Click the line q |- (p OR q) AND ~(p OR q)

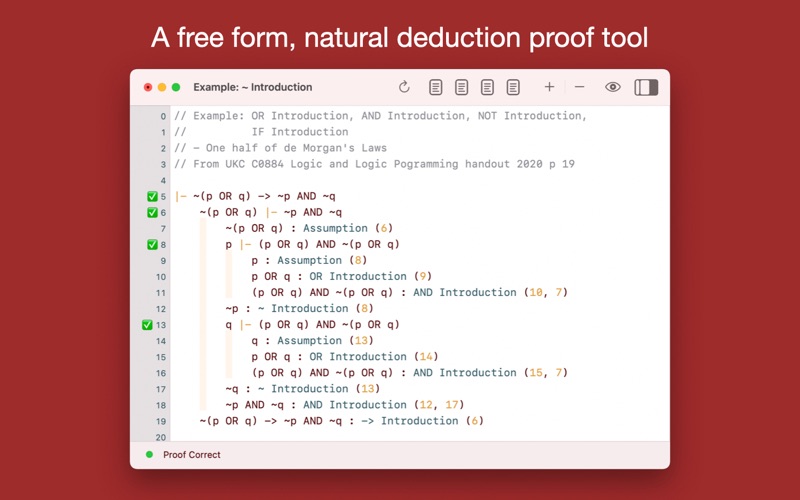point(312,325)
